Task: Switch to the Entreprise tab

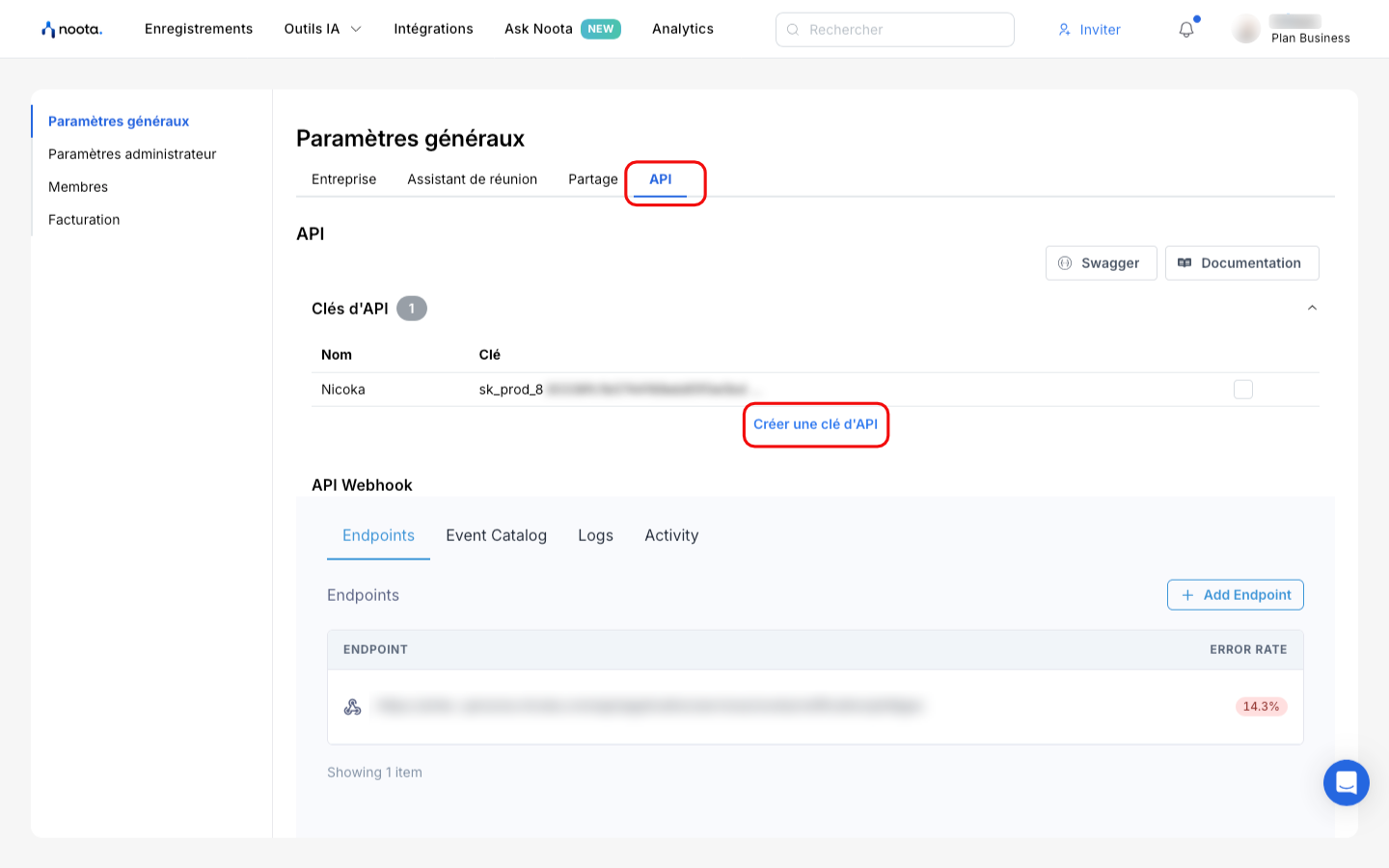Action: coord(343,179)
